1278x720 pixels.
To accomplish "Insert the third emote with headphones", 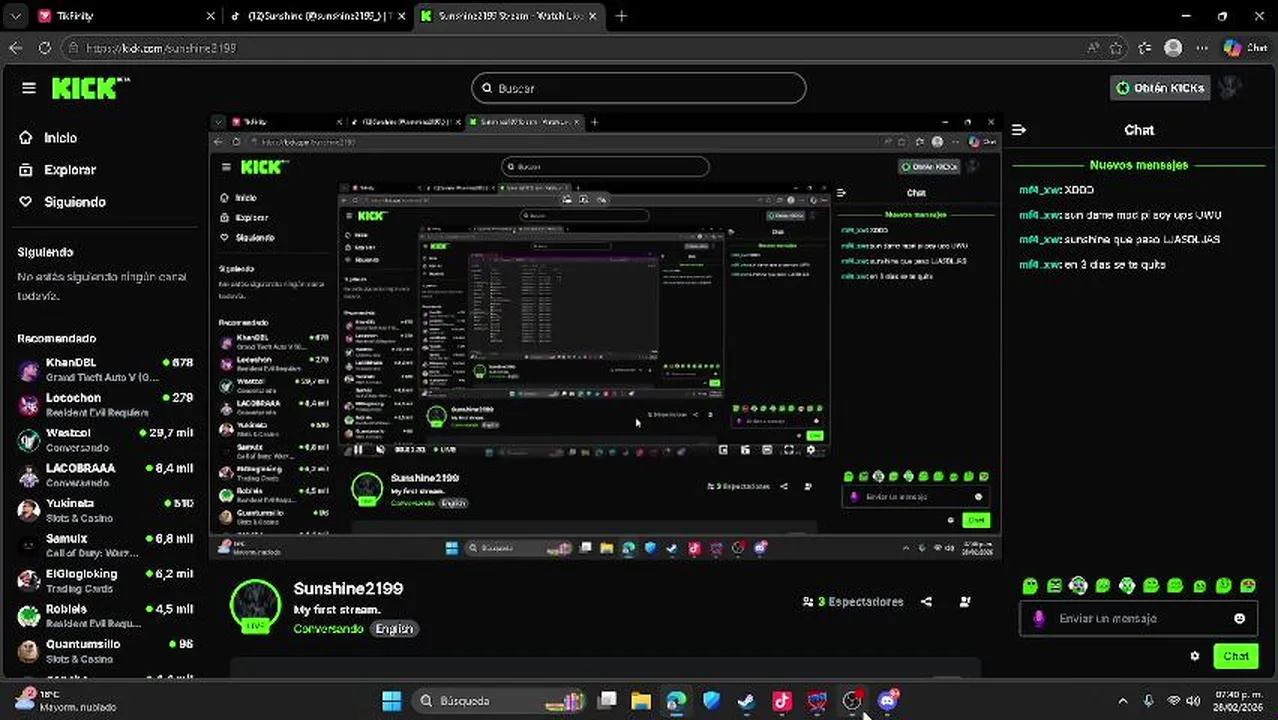I will pyautogui.click(x=1078, y=586).
